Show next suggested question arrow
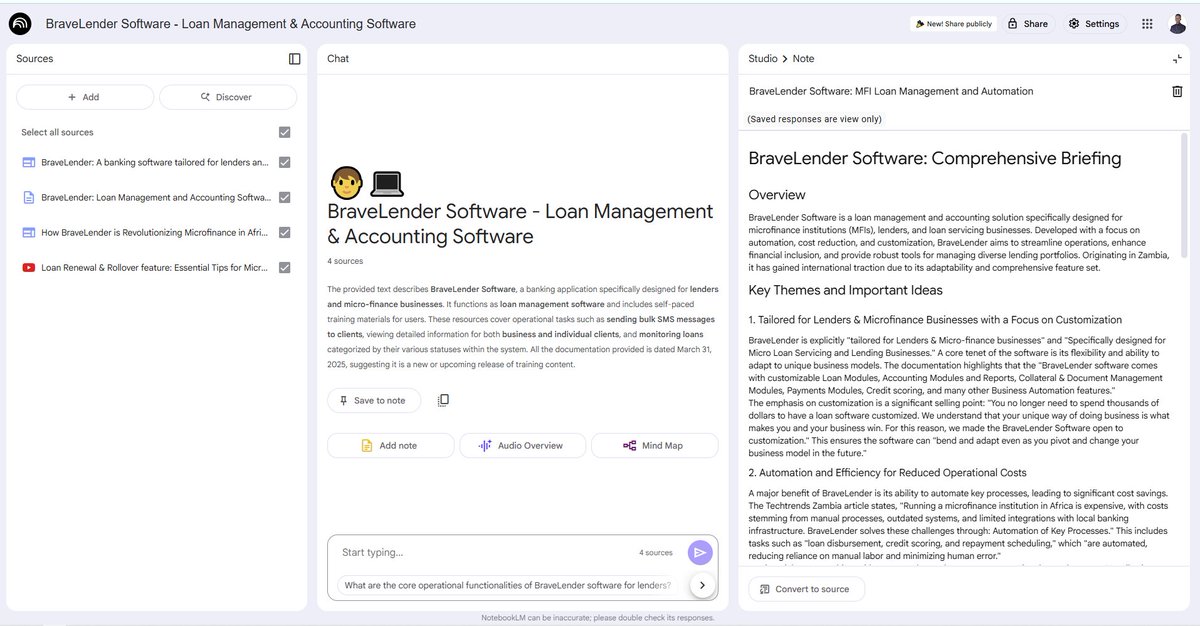Image resolution: width=1200 pixels, height=626 pixels. click(703, 585)
